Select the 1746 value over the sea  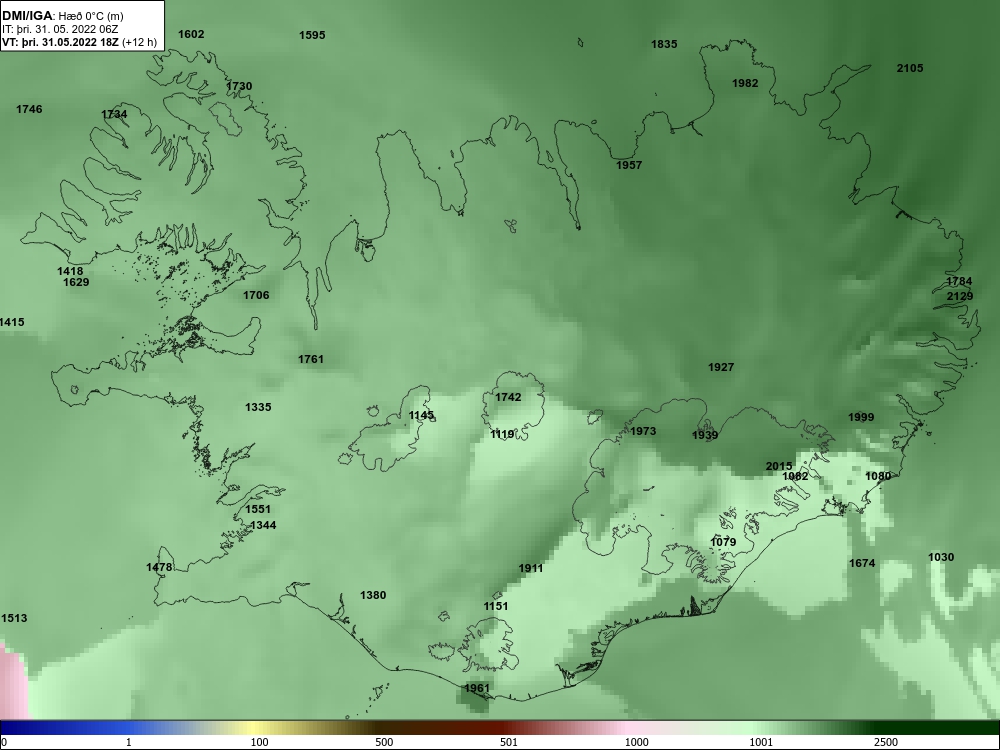[x=29, y=109]
